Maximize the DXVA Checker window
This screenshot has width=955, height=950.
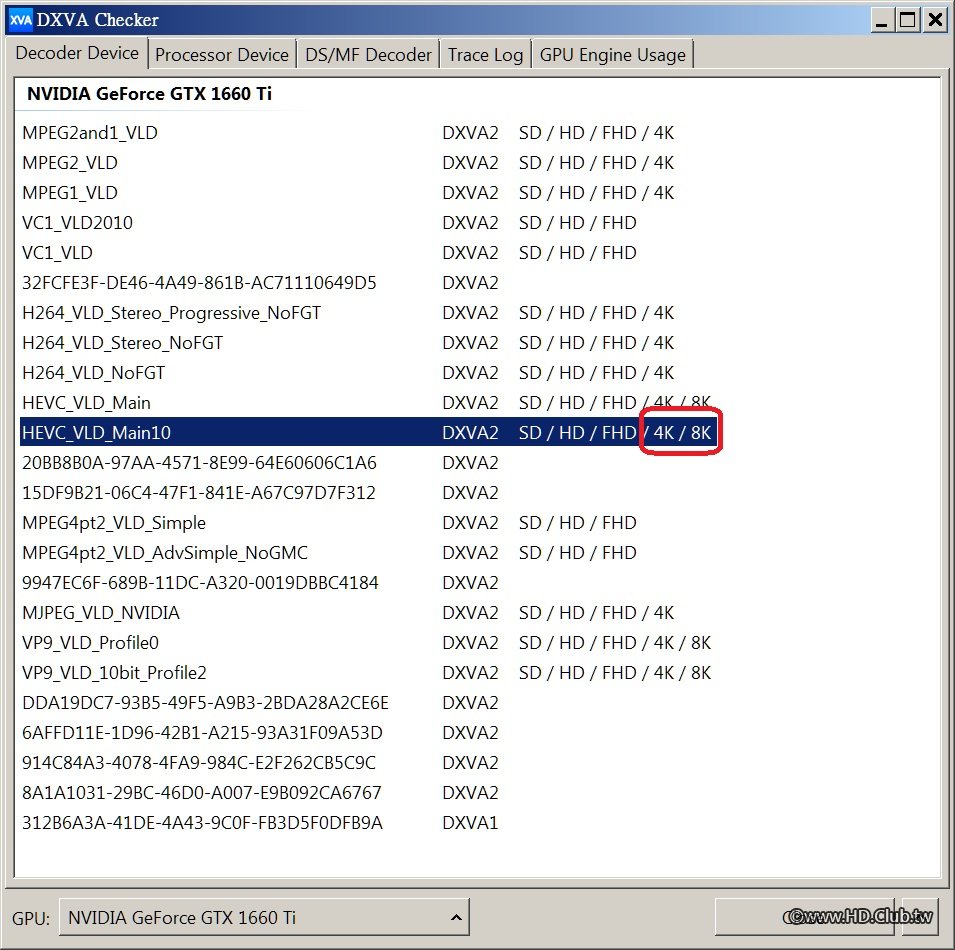coord(907,20)
